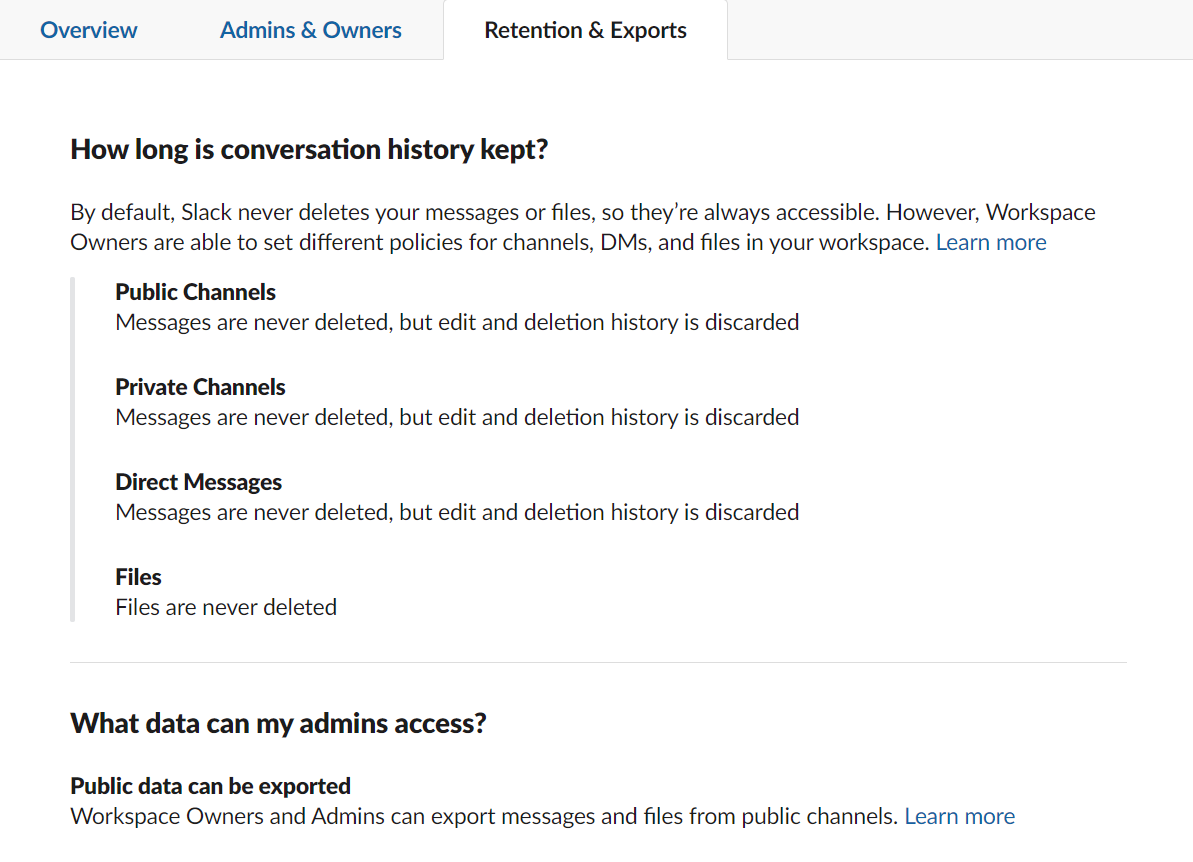Click the What data can admins access heading
This screenshot has width=1193, height=862.
[x=278, y=723]
